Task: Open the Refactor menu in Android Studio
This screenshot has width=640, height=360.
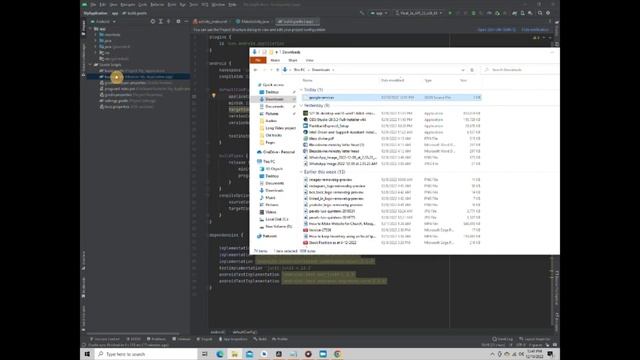Action: (157, 4)
